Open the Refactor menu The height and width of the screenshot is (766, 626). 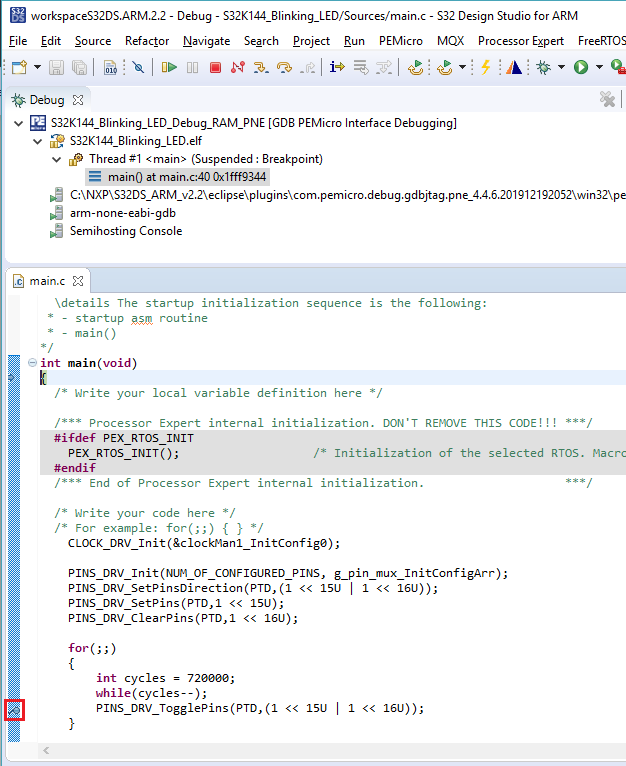pyautogui.click(x=147, y=41)
